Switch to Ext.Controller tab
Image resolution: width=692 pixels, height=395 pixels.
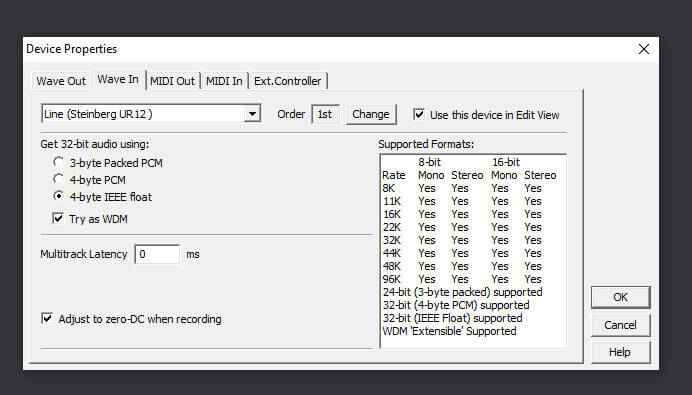[287, 81]
